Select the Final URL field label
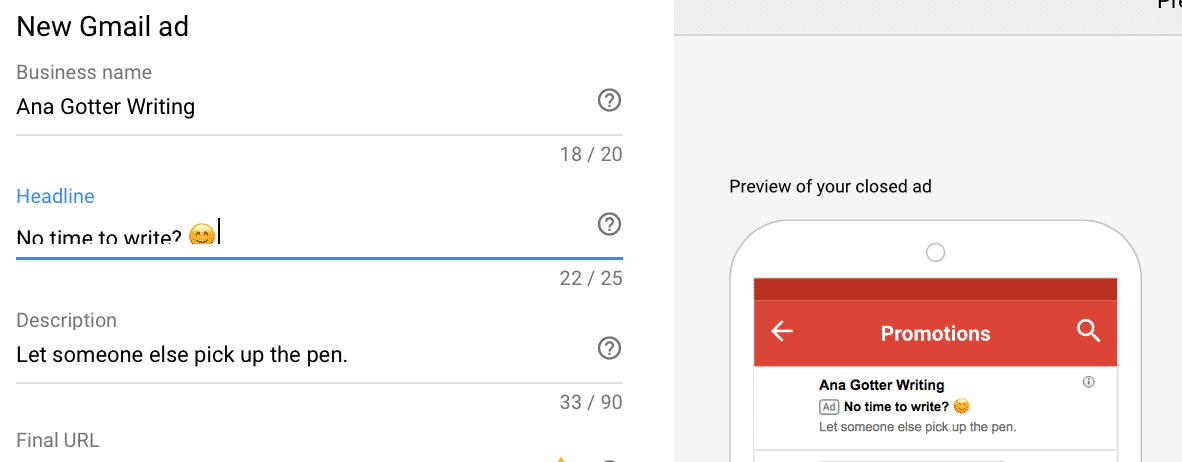 pyautogui.click(x=58, y=440)
